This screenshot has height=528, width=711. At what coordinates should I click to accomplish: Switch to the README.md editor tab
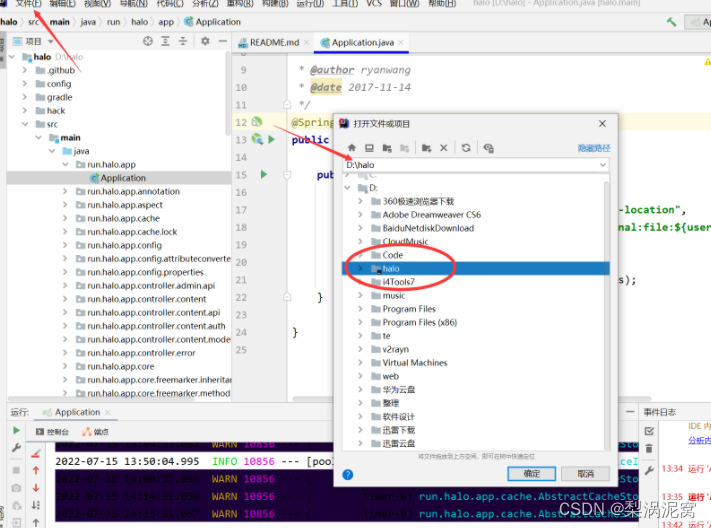pyautogui.click(x=273, y=43)
